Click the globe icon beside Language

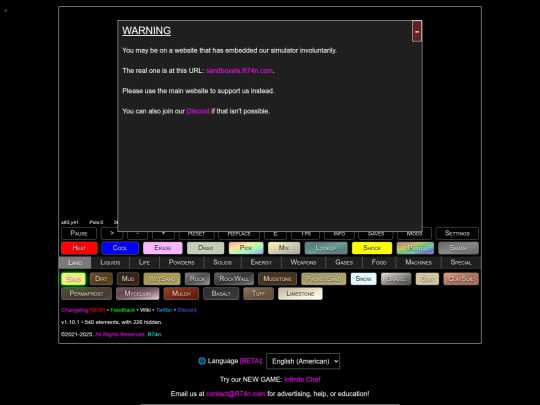click(202, 361)
